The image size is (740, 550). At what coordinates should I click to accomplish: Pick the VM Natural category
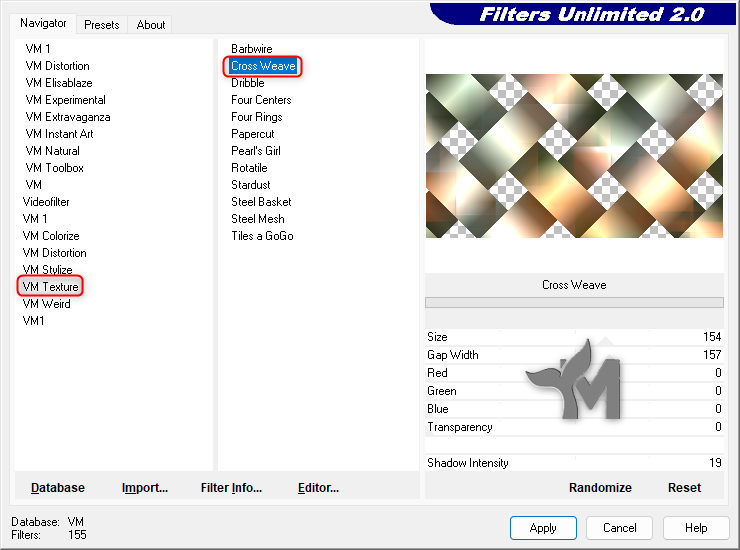(52, 151)
